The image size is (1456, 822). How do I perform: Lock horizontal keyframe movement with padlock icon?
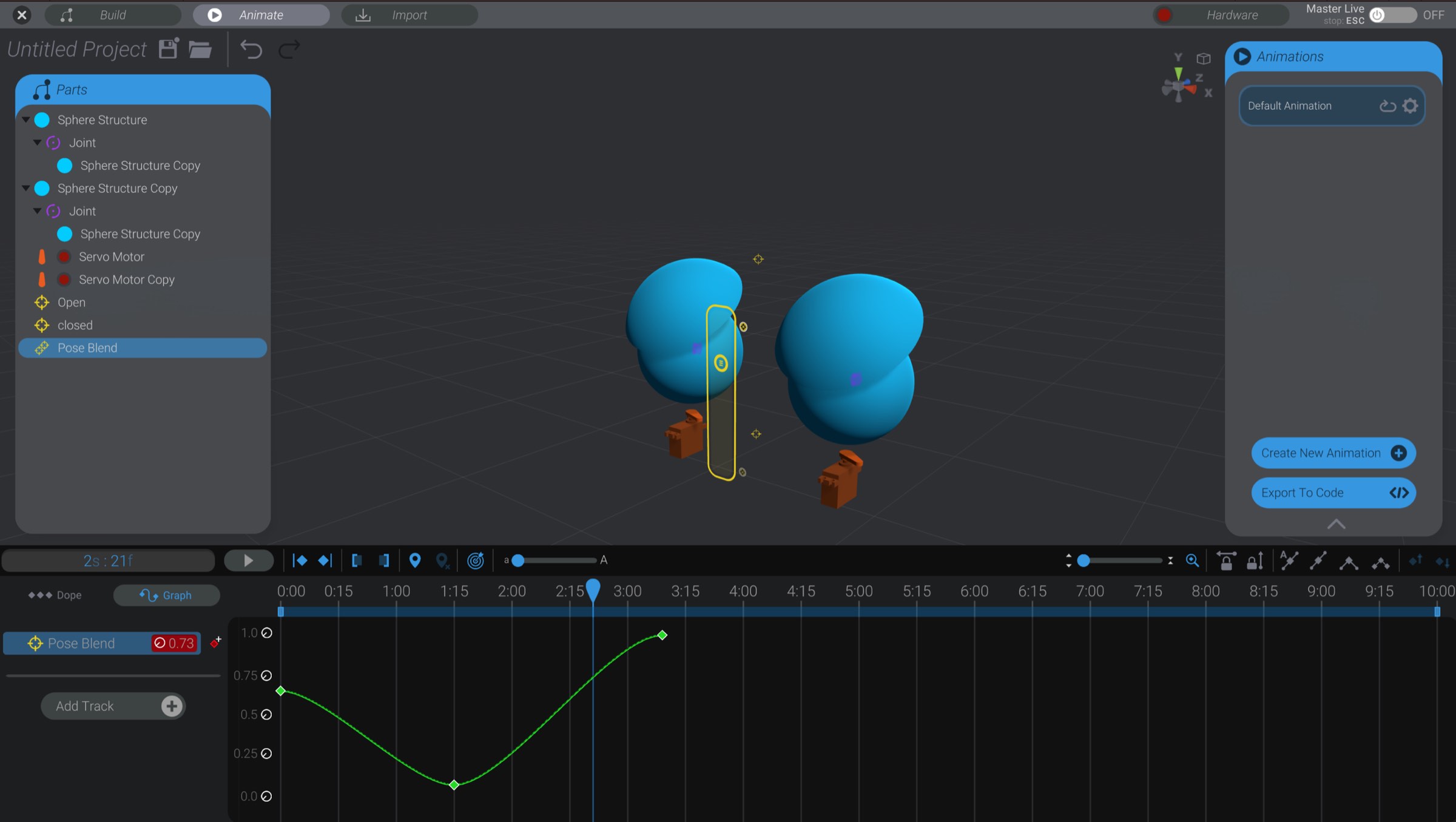(x=1227, y=560)
